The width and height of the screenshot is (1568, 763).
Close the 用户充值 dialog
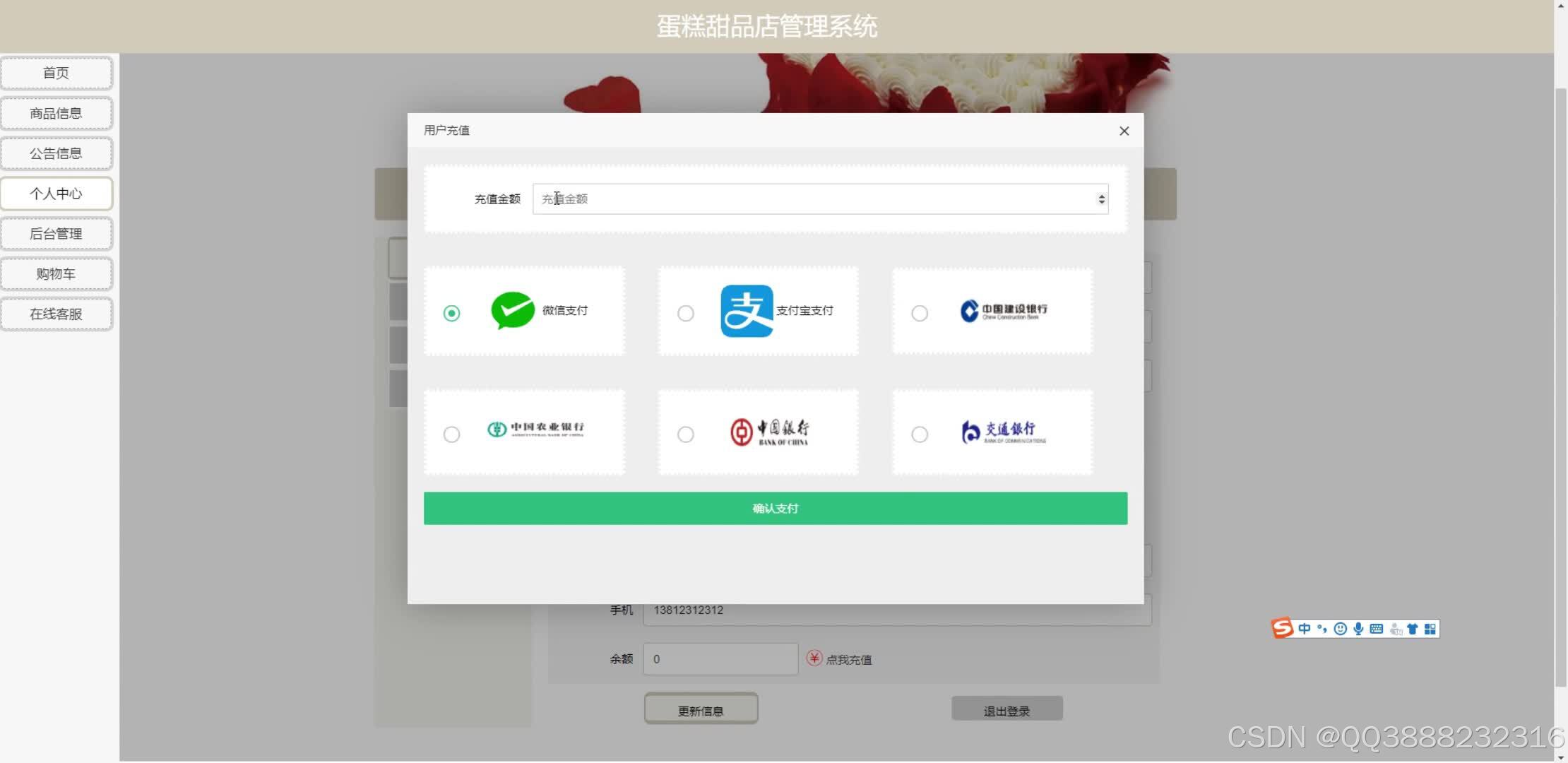coord(1124,131)
